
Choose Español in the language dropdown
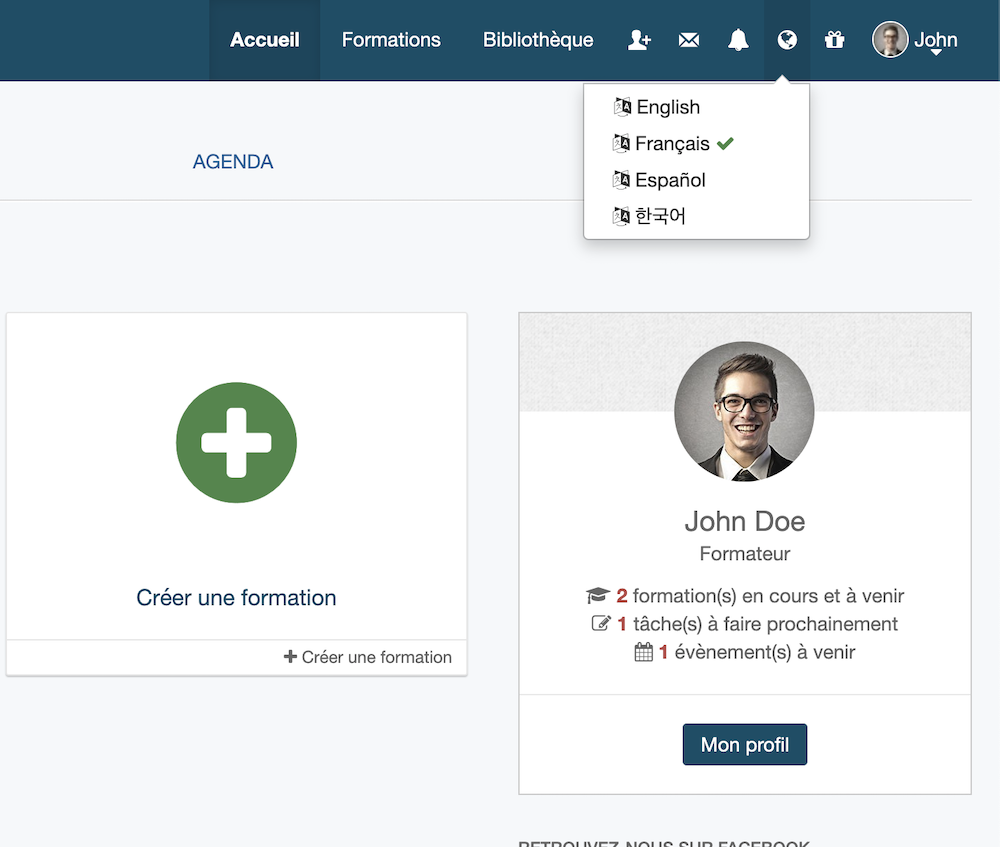(670, 180)
